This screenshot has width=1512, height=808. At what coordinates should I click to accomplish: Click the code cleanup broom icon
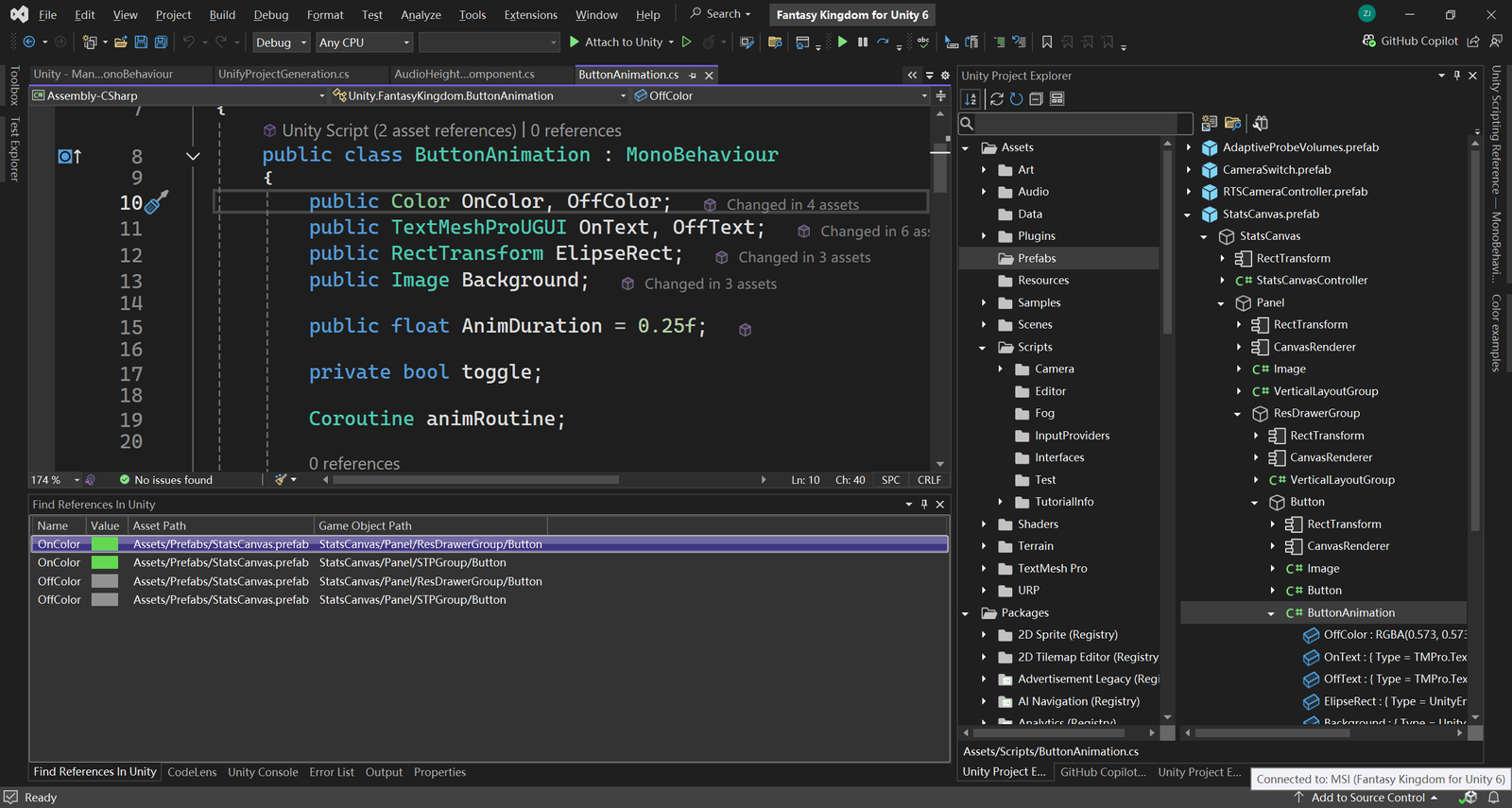[x=280, y=480]
